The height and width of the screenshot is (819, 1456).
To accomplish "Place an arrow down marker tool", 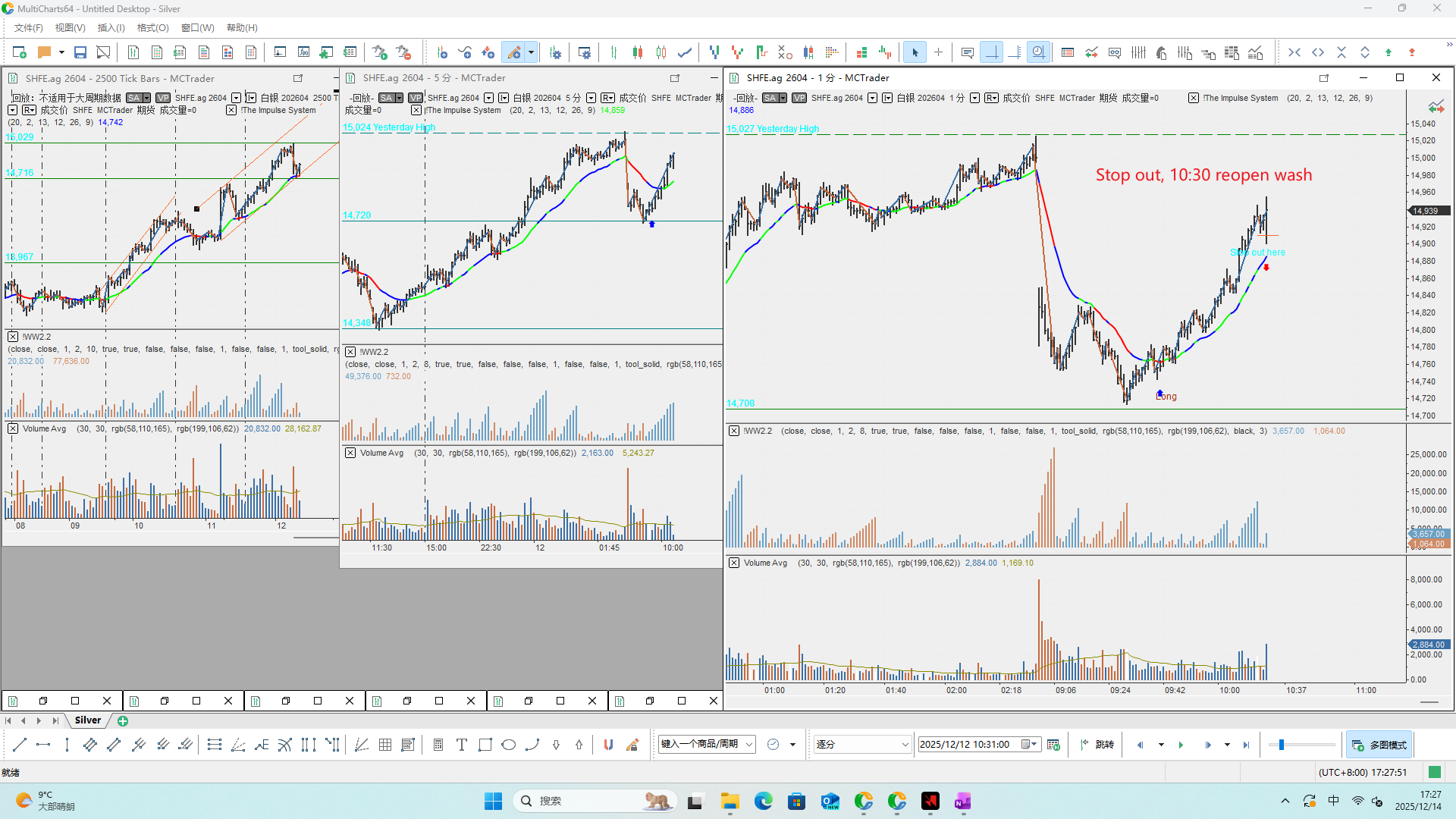I will pyautogui.click(x=556, y=745).
